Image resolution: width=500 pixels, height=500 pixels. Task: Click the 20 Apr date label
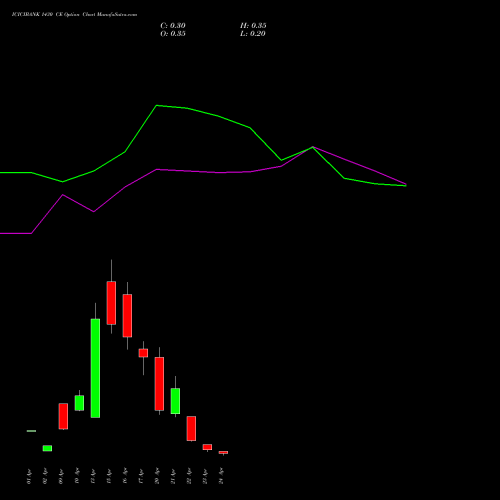[157, 476]
